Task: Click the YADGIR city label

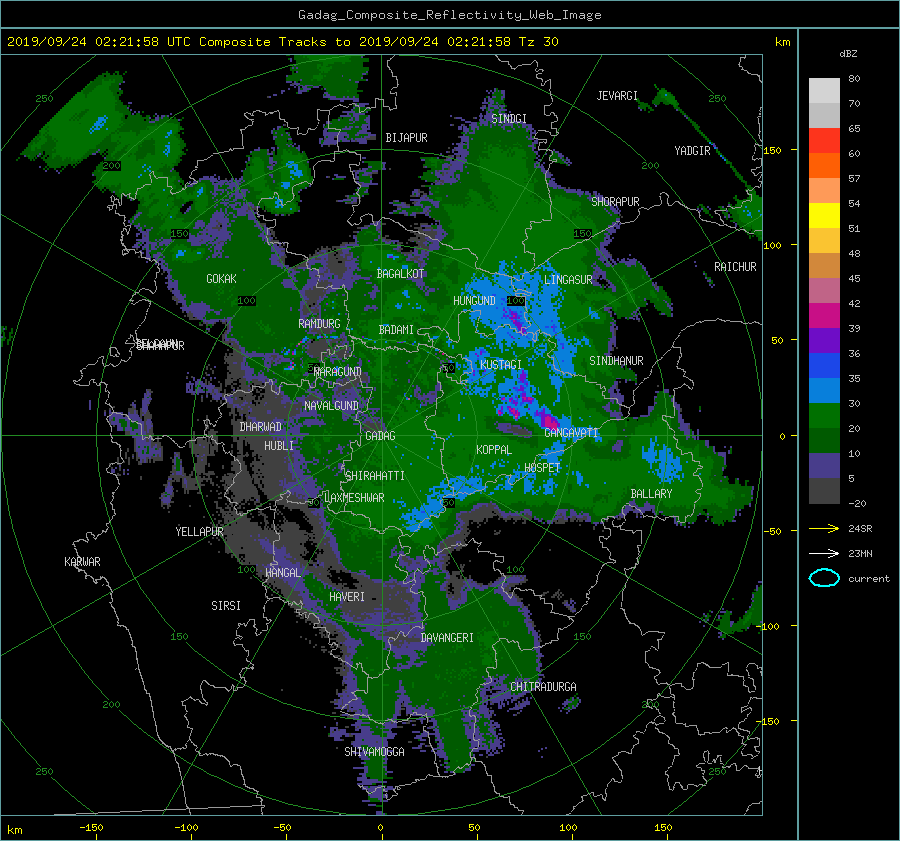Action: tap(692, 150)
